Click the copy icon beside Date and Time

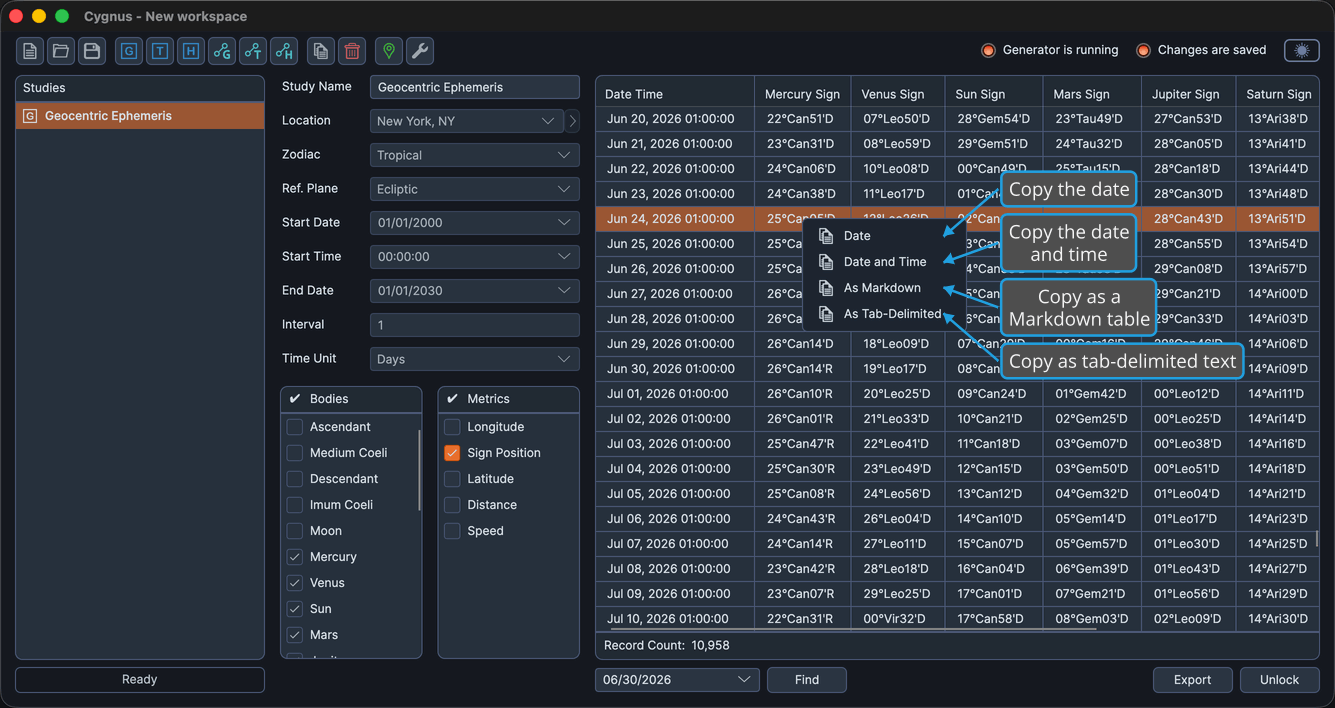point(826,262)
